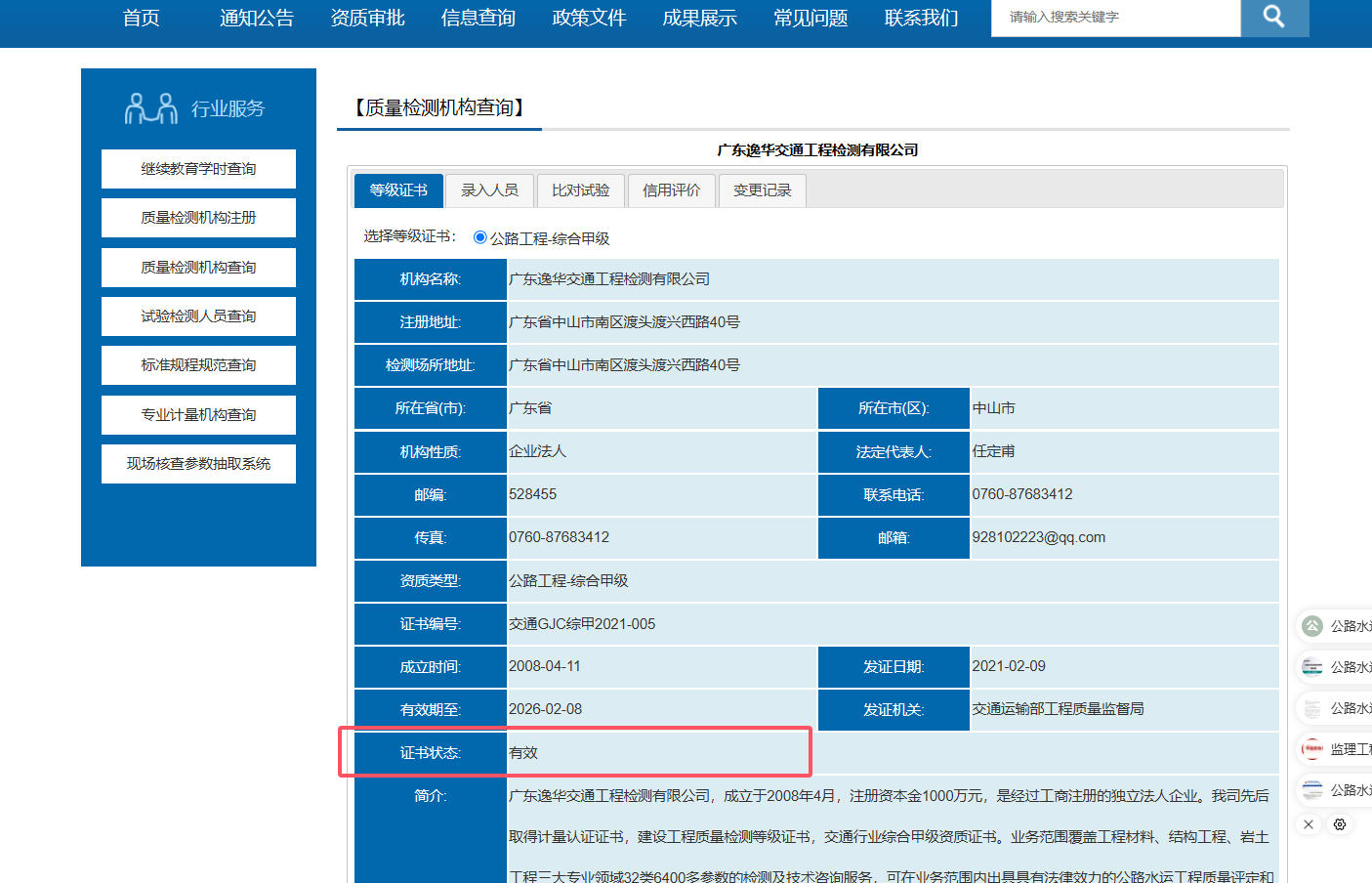Switch to the 等级证书 tab
The width and height of the screenshot is (1372, 884).
pos(398,190)
